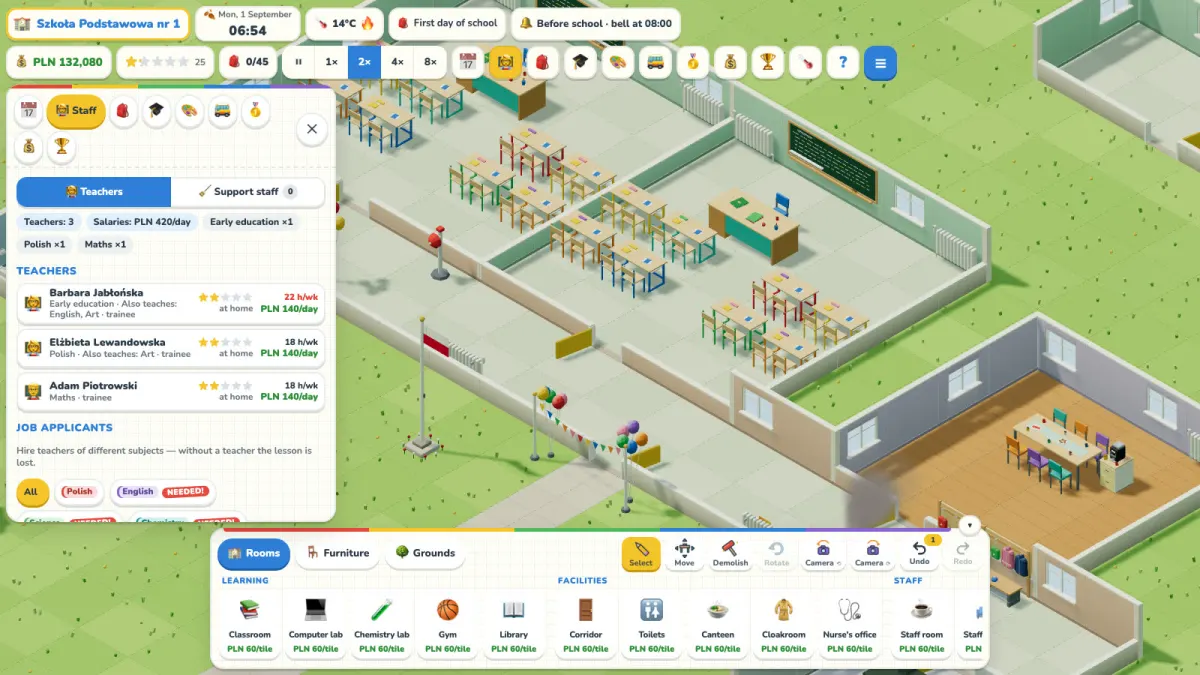Click the paint palette icon in top toolbar
The height and width of the screenshot is (675, 1200).
(x=616, y=62)
